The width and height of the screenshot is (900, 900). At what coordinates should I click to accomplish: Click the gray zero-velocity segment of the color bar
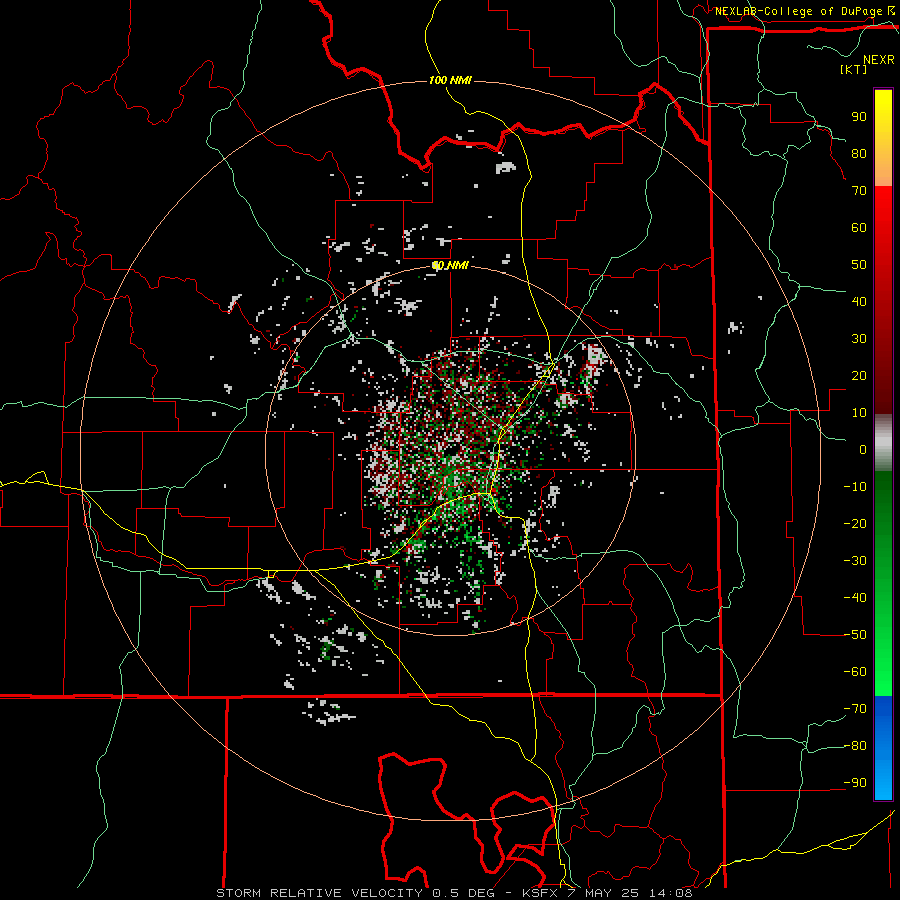point(883,443)
